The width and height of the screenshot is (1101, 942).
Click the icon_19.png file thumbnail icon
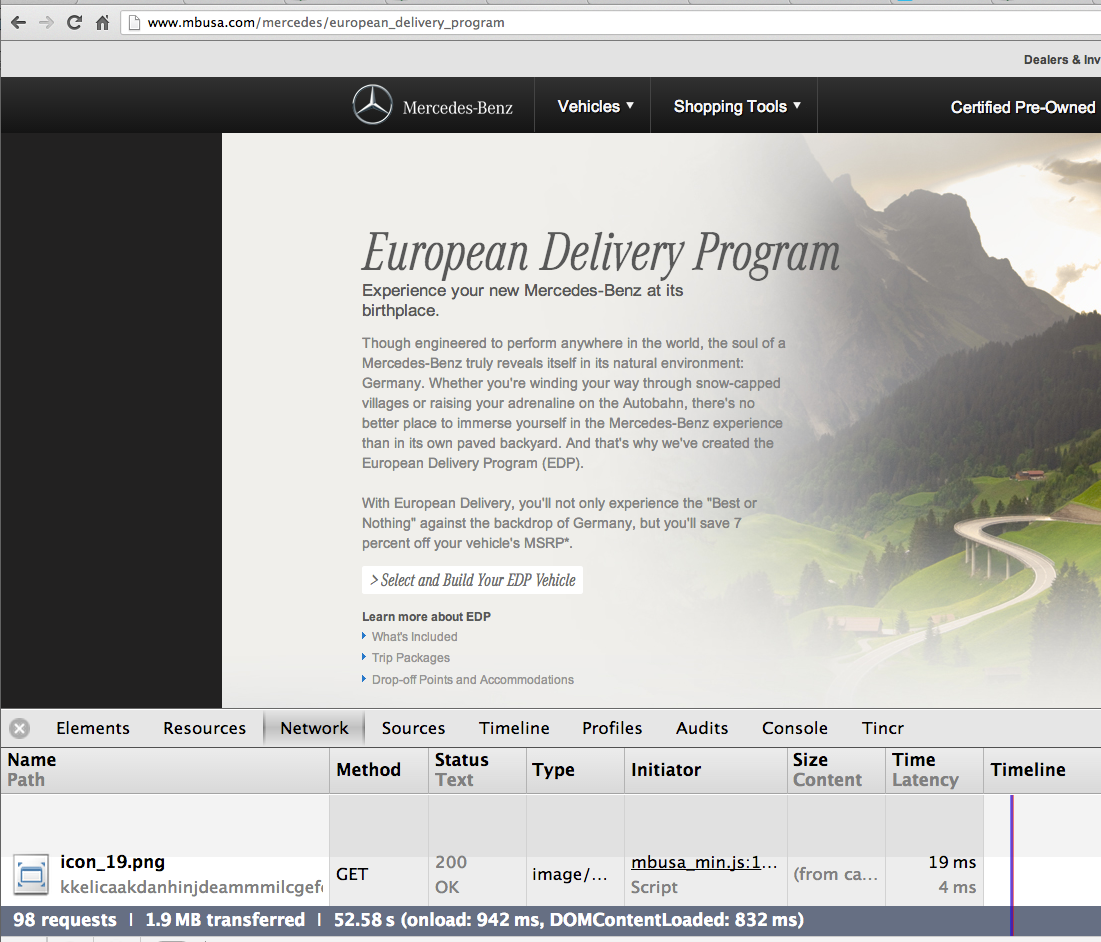[x=31, y=875]
